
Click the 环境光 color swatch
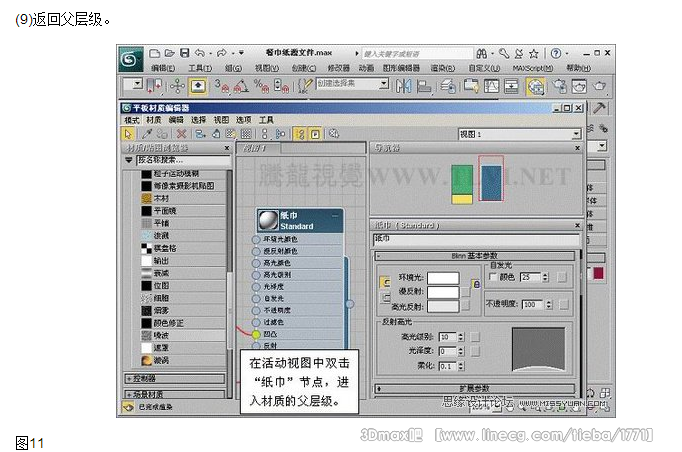(x=443, y=278)
